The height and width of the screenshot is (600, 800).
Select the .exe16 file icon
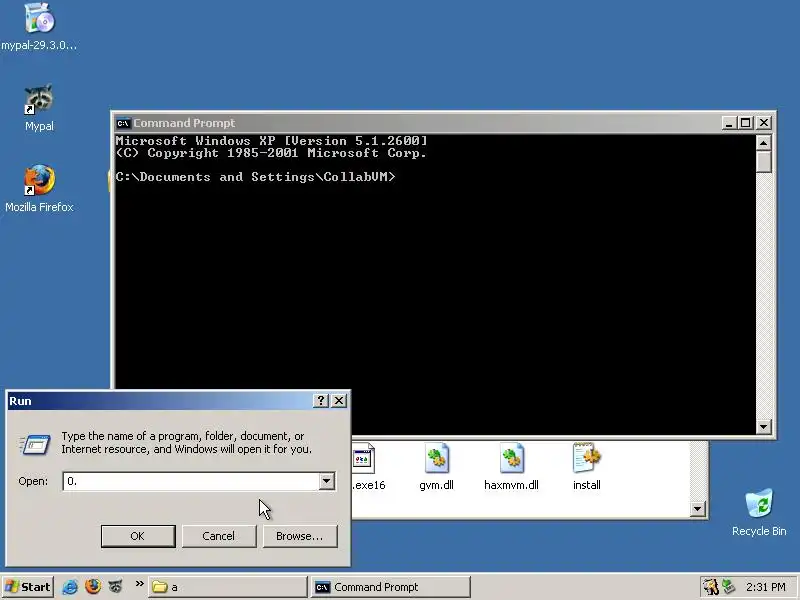tap(364, 458)
